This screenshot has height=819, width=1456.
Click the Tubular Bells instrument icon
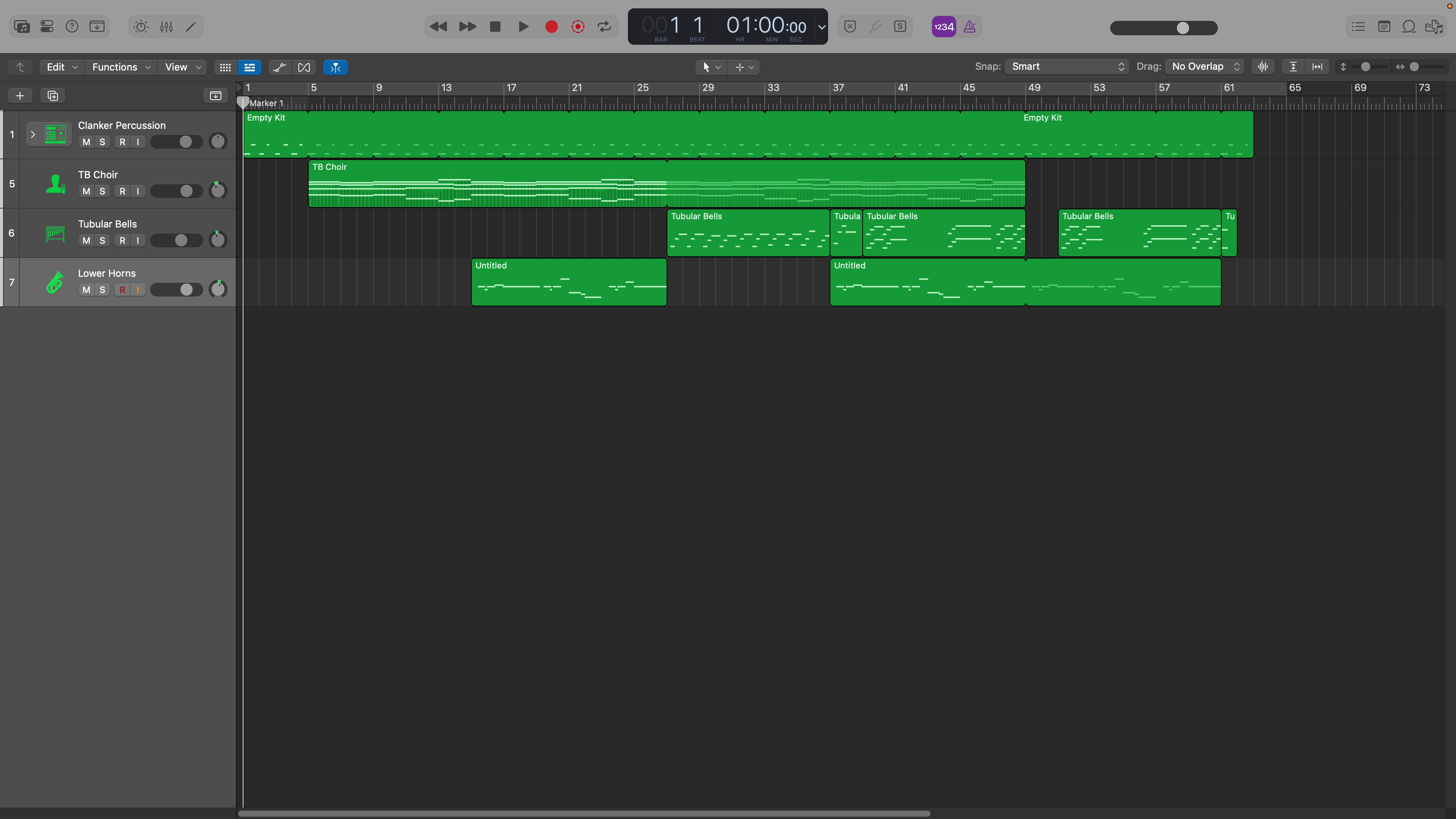click(x=55, y=233)
